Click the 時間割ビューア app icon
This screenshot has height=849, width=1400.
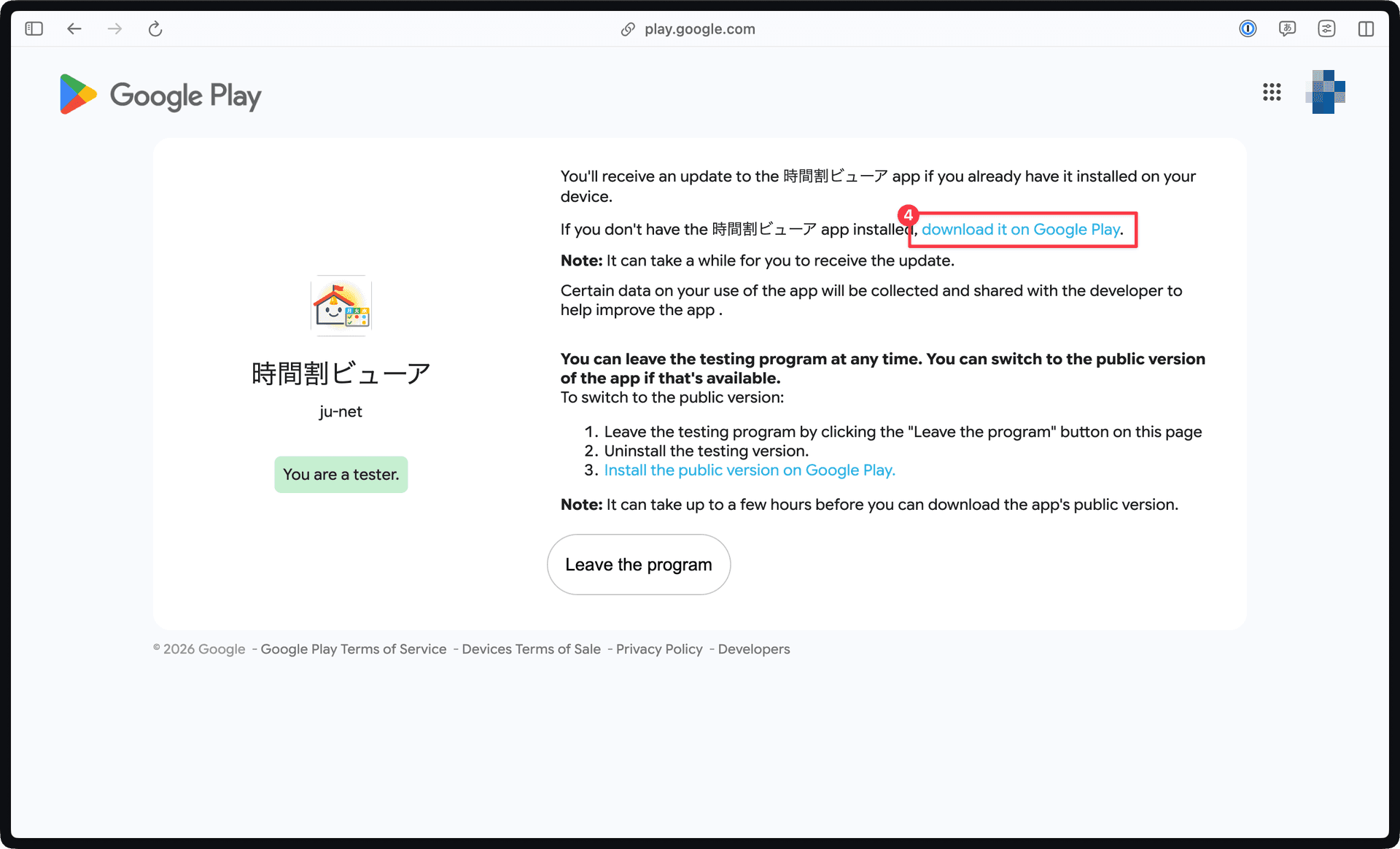coord(341,305)
